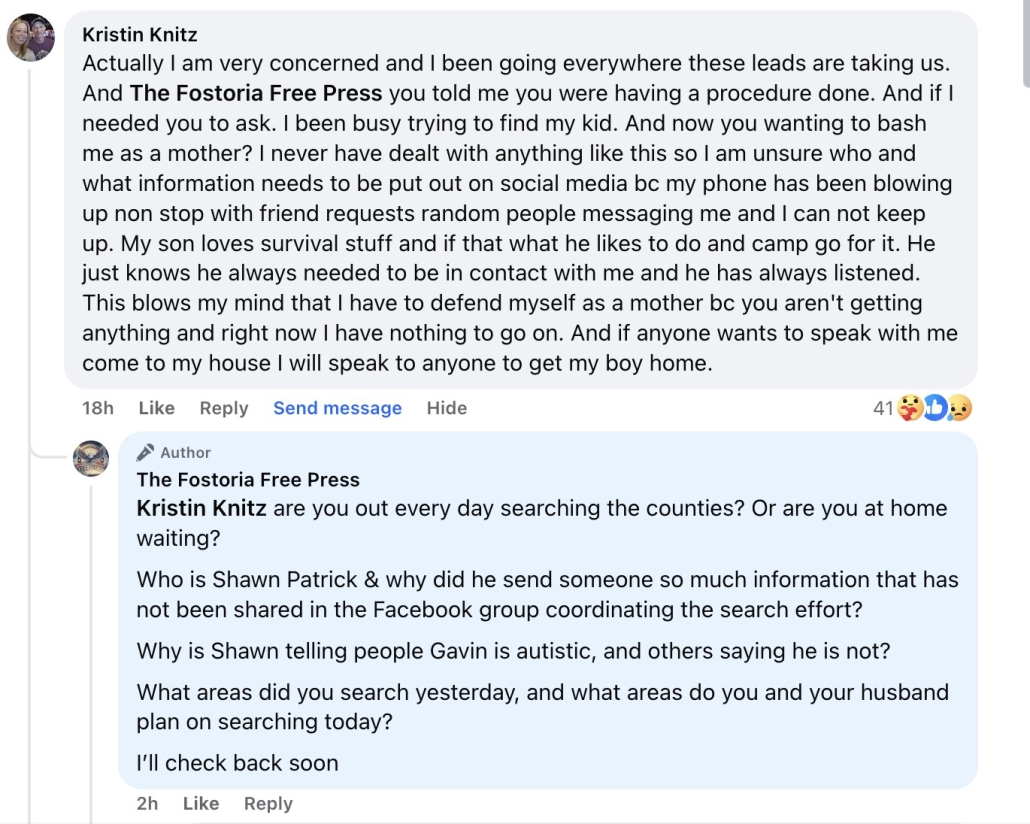
Task: Open Kristin Knitz commenter name link
Action: [140, 34]
